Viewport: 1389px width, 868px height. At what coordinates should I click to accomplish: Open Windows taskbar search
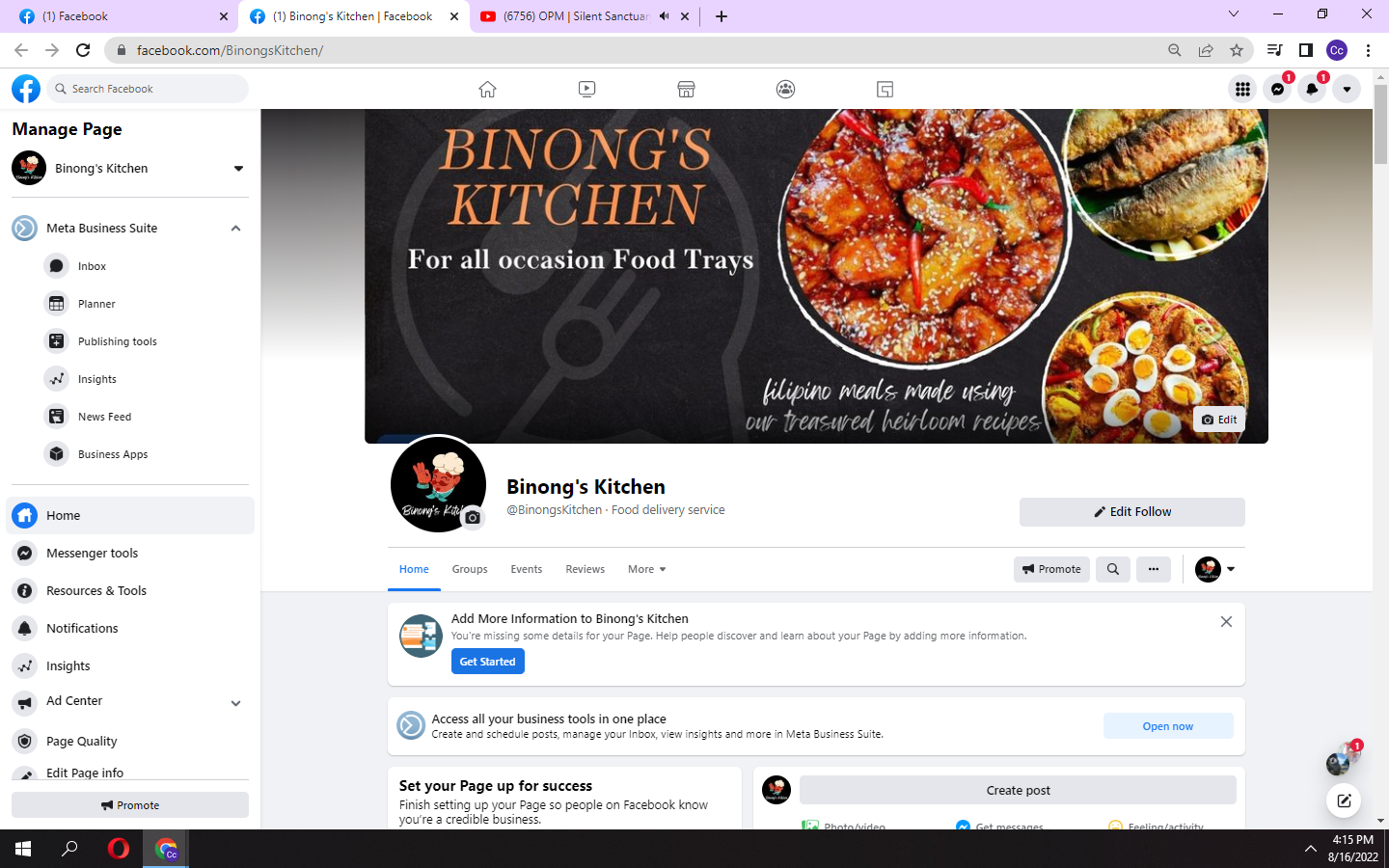pos(69,849)
